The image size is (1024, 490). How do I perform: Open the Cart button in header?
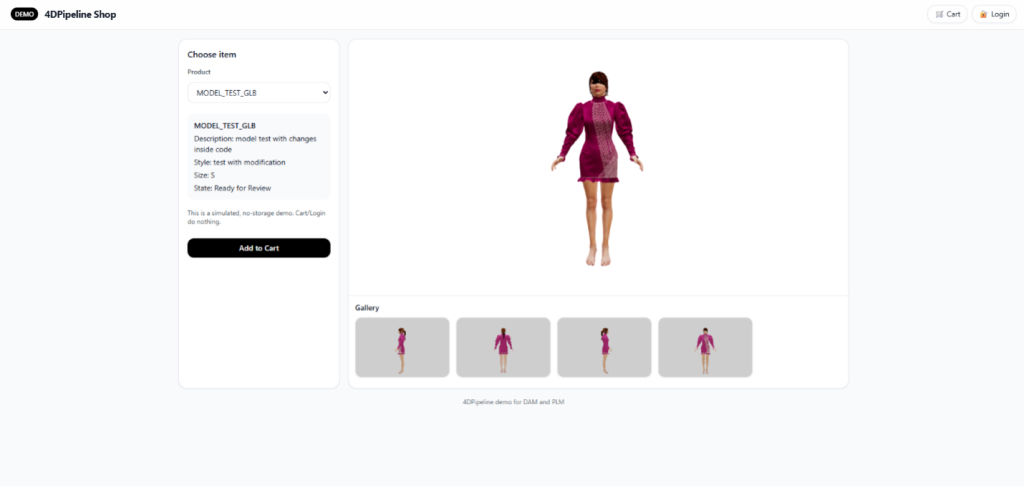(947, 14)
